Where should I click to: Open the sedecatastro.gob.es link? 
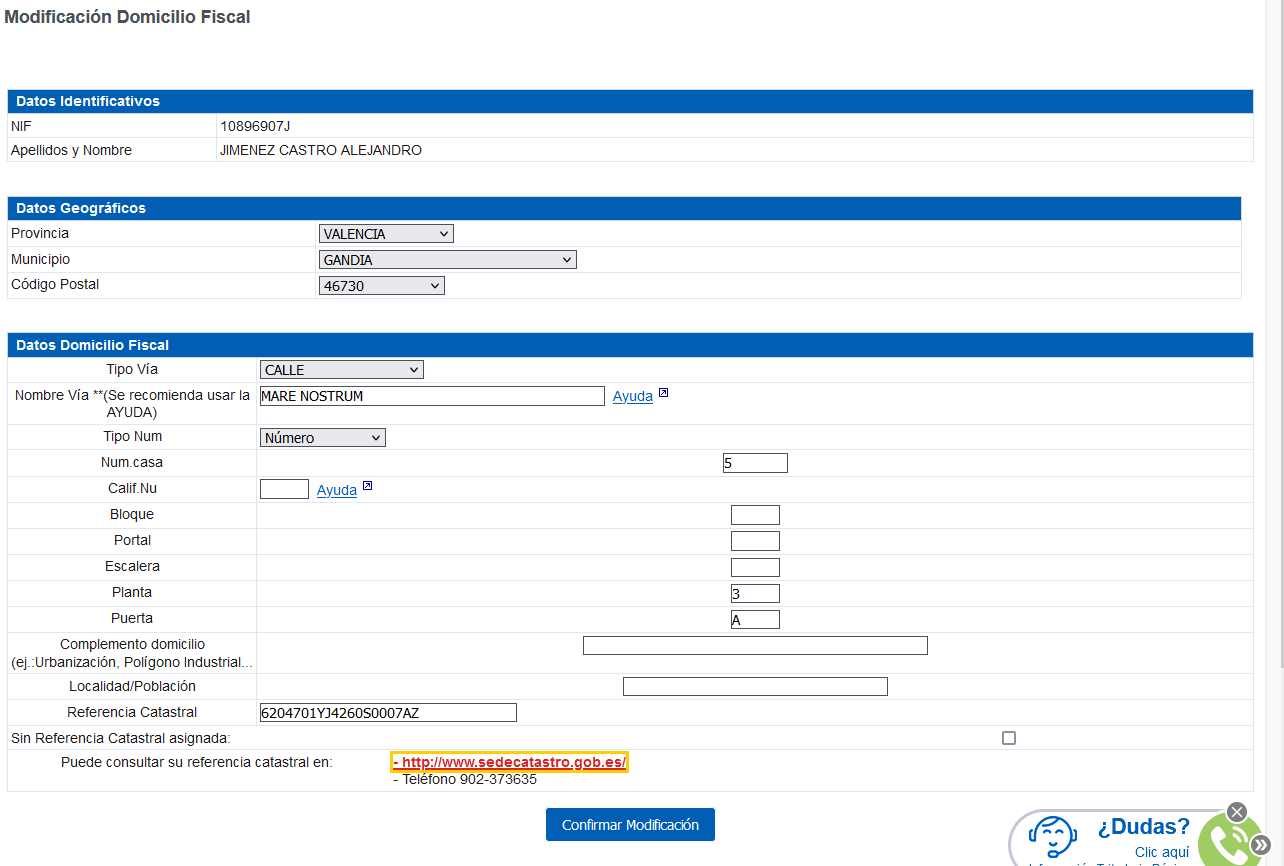coord(510,762)
